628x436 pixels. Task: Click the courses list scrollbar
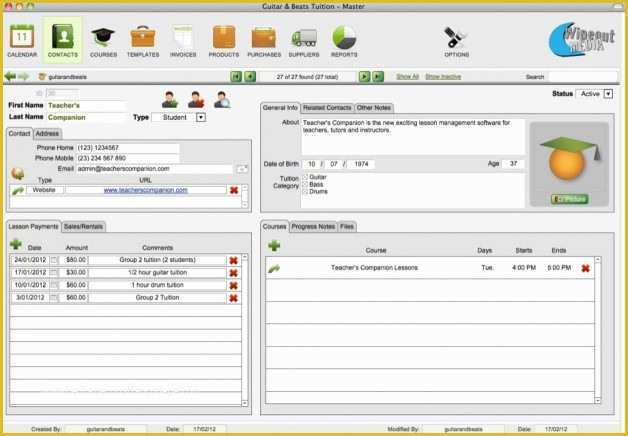(x=598, y=330)
